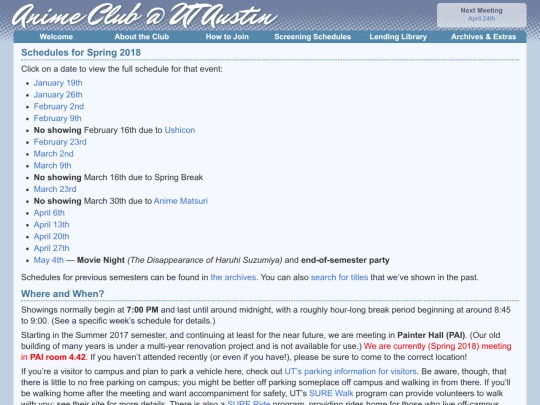Click the 'No showing' text for February 16th
Image resolution: width=540 pixels, height=405 pixels.
(58, 130)
